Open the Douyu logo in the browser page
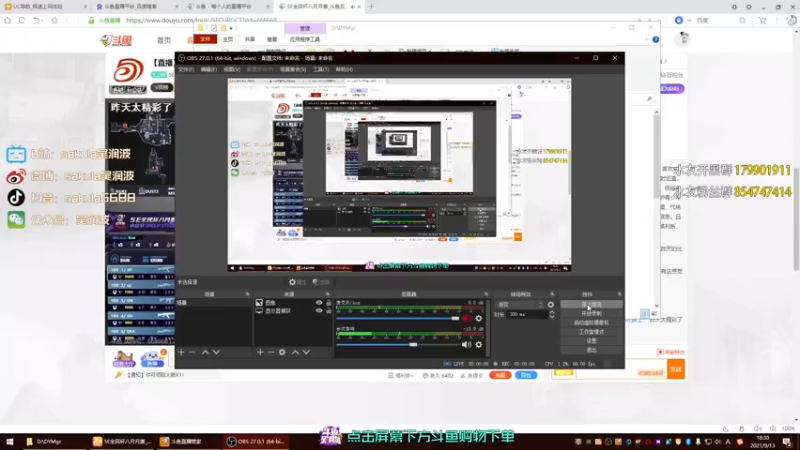 point(117,40)
